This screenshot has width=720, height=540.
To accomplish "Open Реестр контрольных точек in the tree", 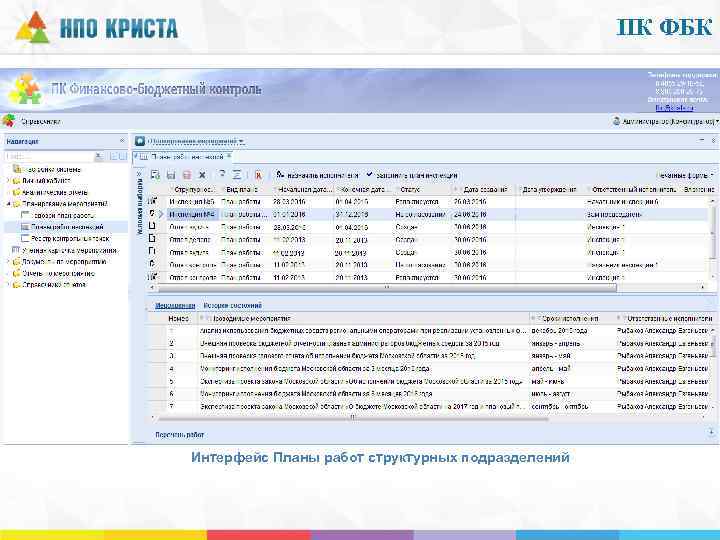I will pyautogui.click(x=70, y=238).
